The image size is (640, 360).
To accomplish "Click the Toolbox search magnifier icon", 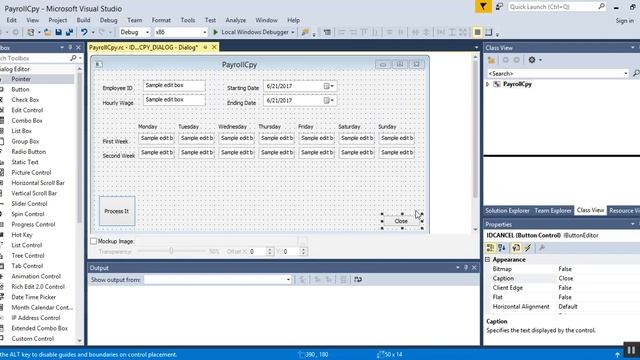I will coord(73,58).
